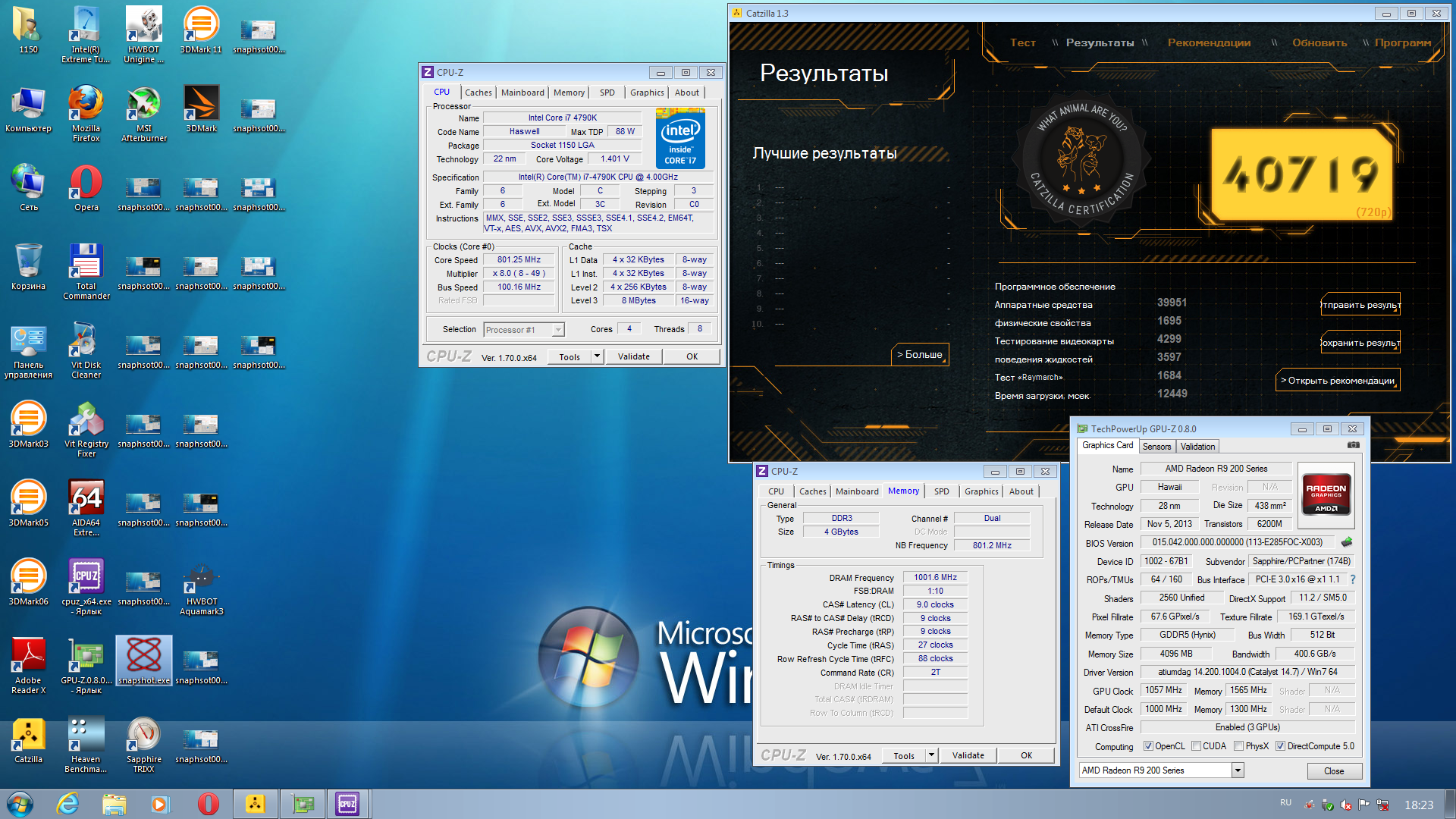Open Vit Registry Fixer icon
The height and width of the screenshot is (819, 1456).
coord(86,428)
